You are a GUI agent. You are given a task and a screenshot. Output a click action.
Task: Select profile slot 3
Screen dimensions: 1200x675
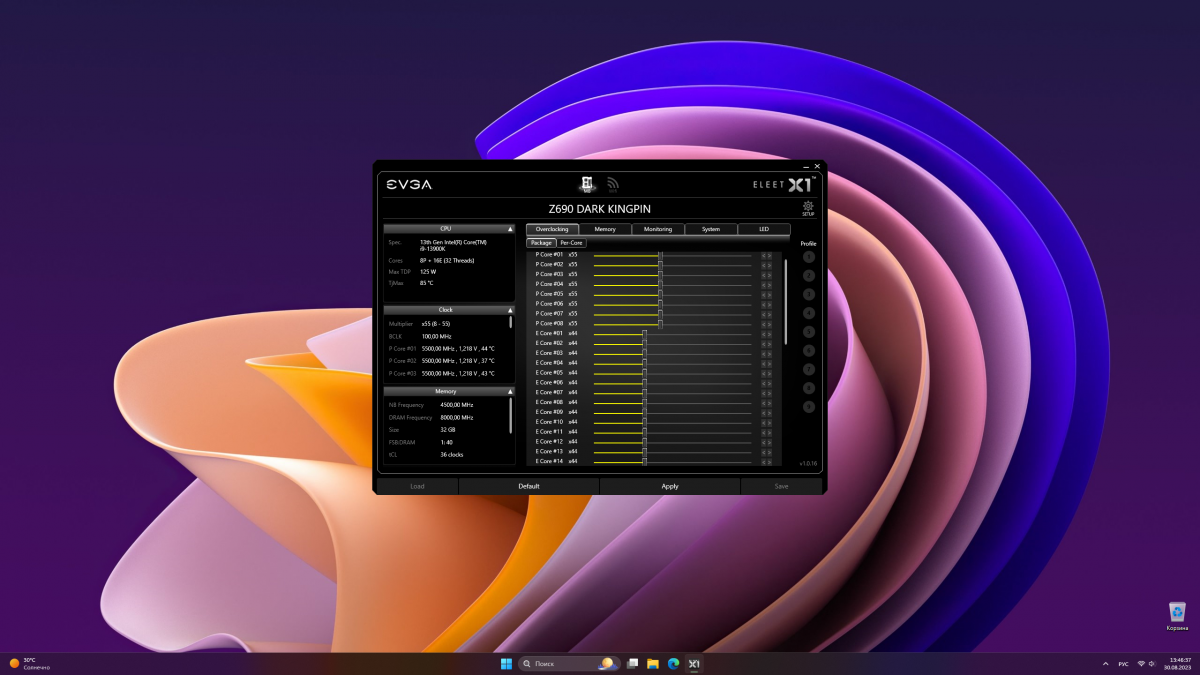tap(809, 294)
